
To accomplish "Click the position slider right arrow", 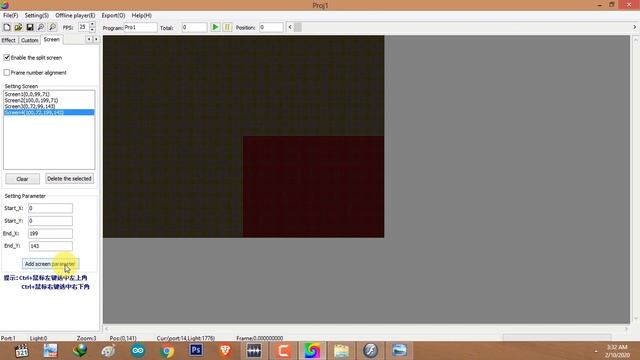I will 634,27.
